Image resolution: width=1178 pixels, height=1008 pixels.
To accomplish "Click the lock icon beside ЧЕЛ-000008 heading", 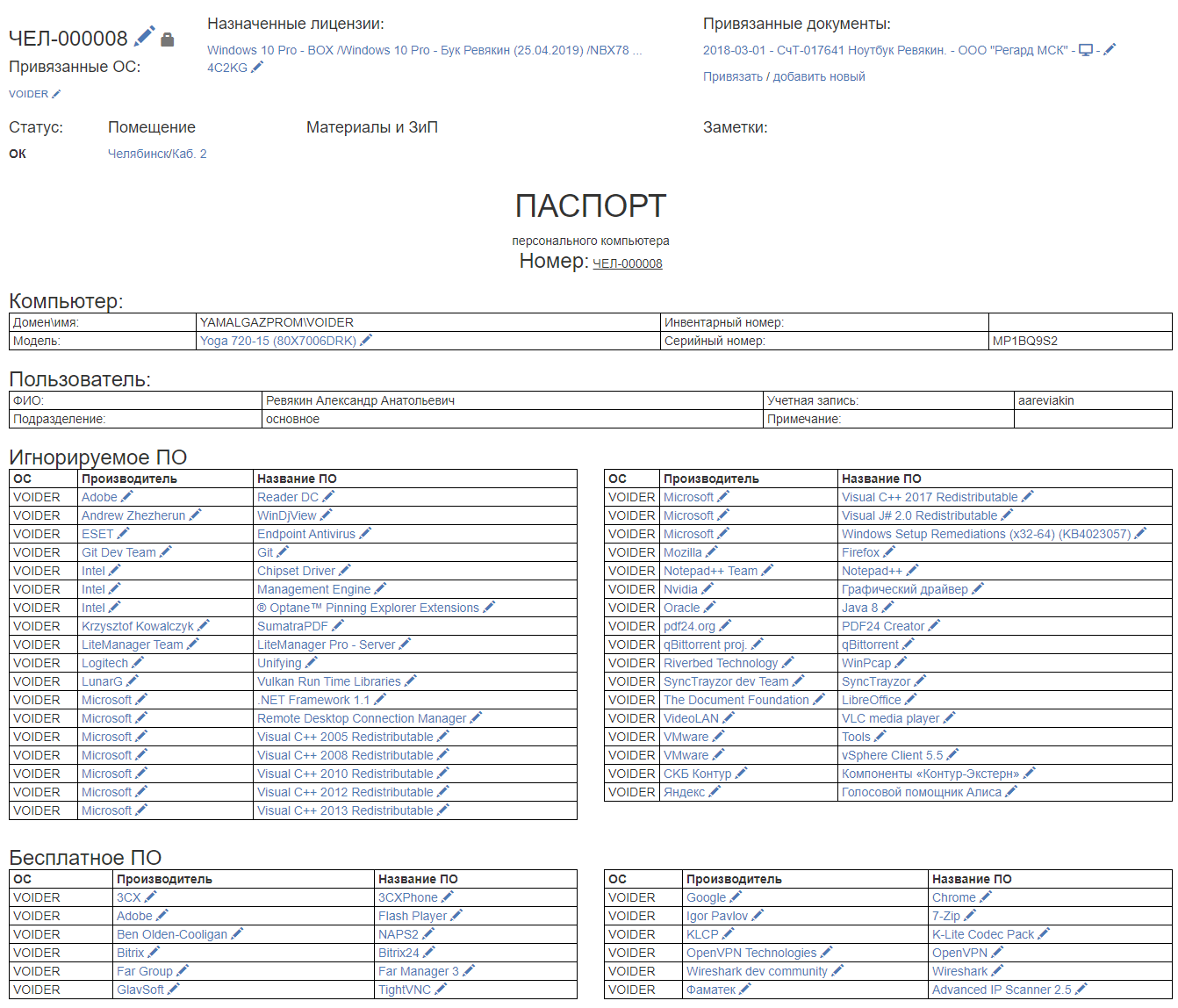I will pos(168,40).
